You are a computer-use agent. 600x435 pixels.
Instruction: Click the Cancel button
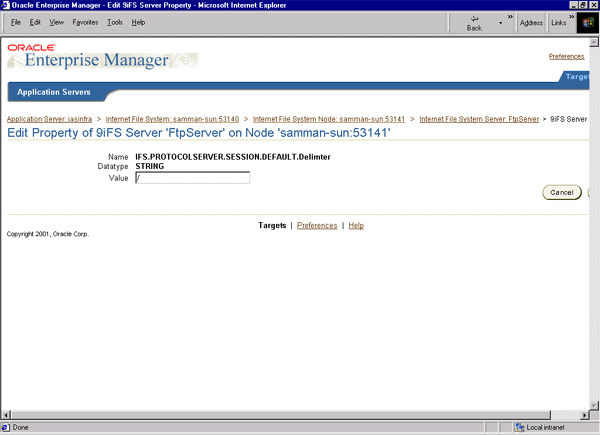coord(562,192)
